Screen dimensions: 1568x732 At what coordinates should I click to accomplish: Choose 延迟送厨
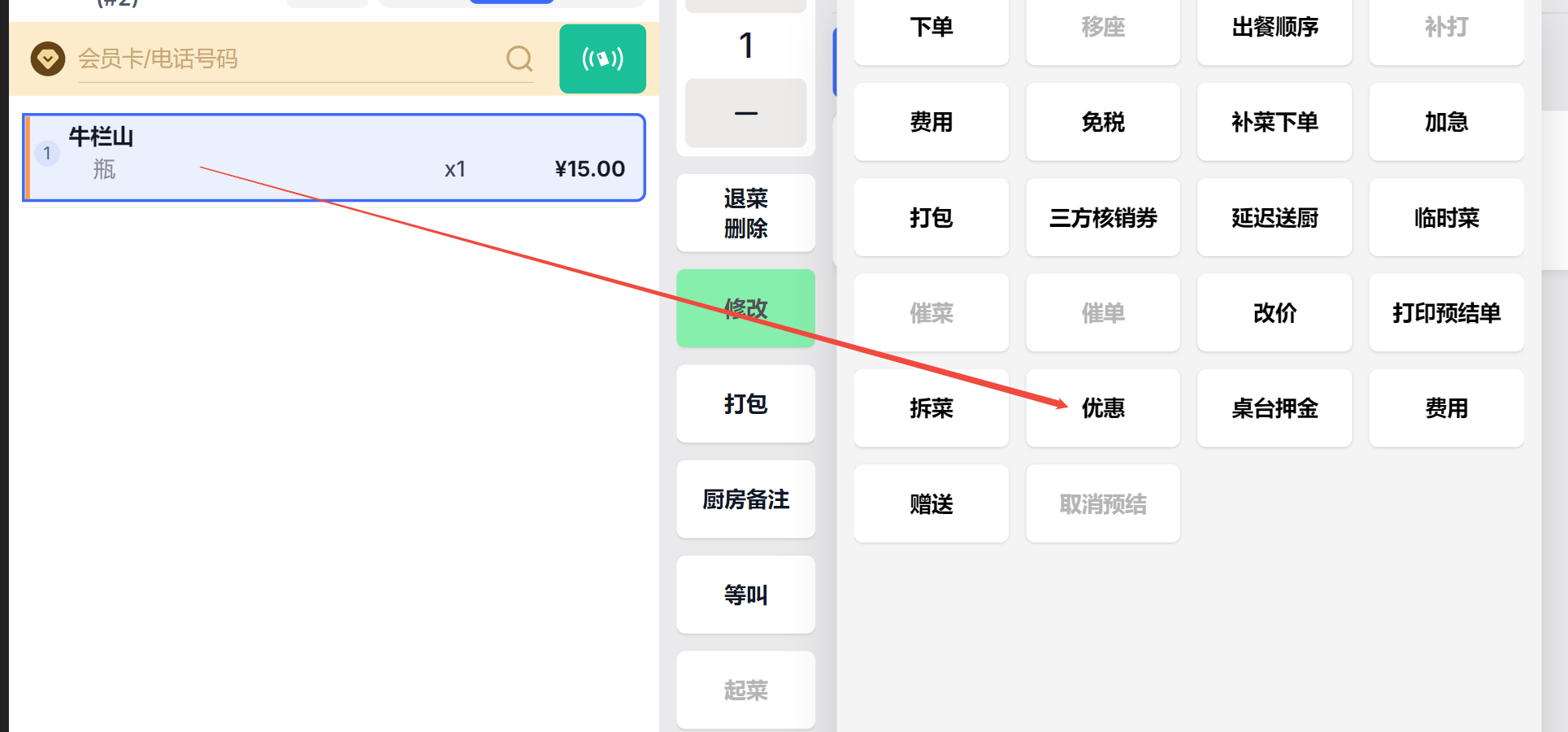tap(1274, 218)
